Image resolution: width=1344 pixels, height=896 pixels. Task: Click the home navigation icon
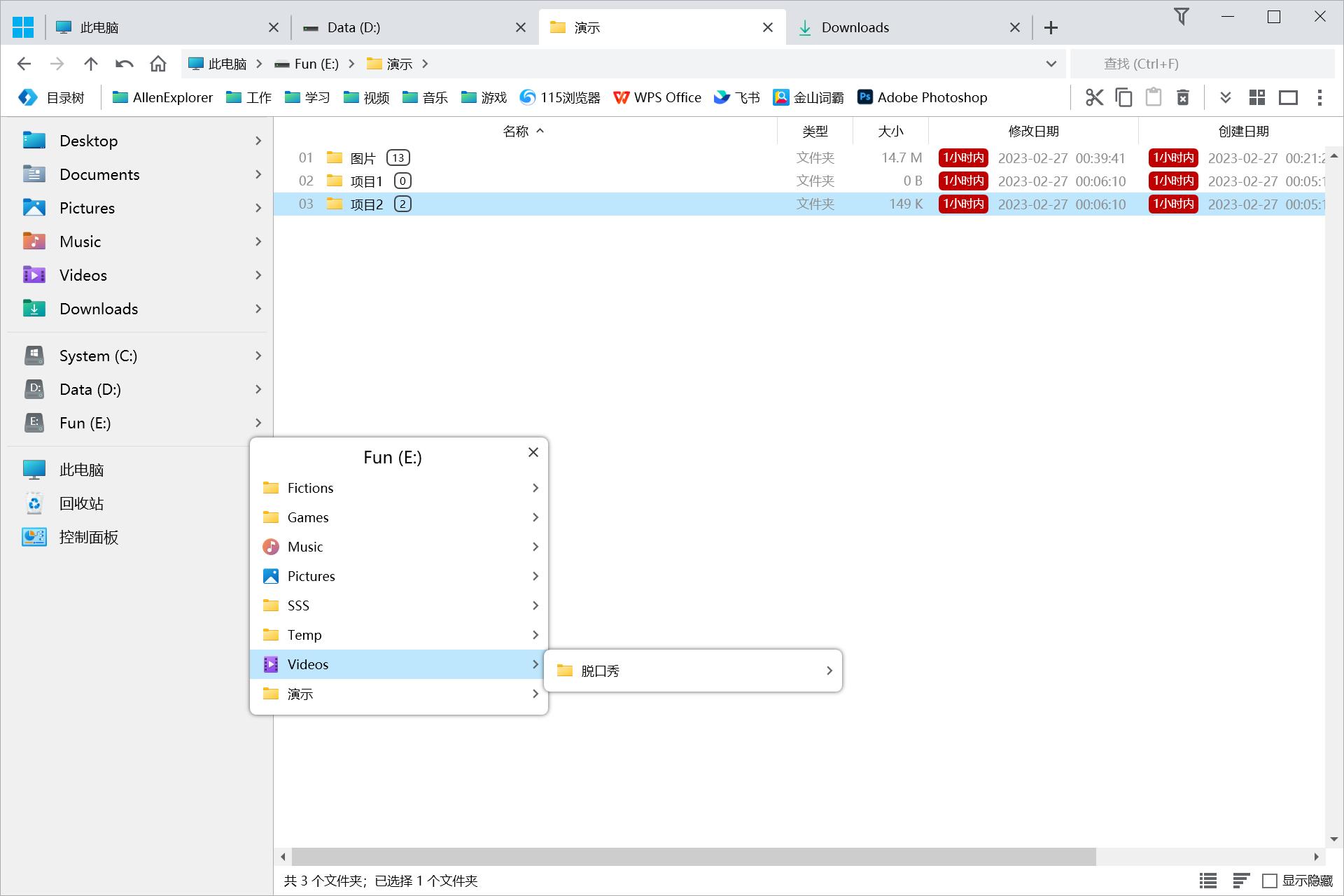(x=158, y=64)
